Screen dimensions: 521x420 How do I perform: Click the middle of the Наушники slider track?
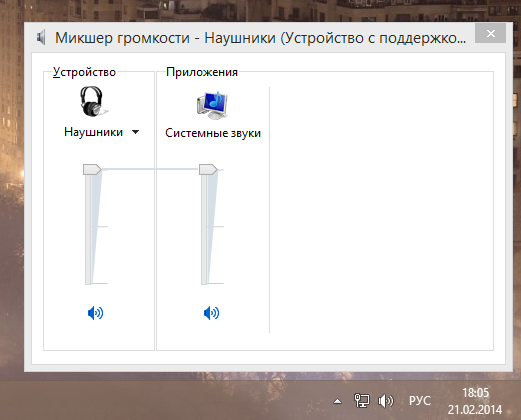[x=88, y=227]
